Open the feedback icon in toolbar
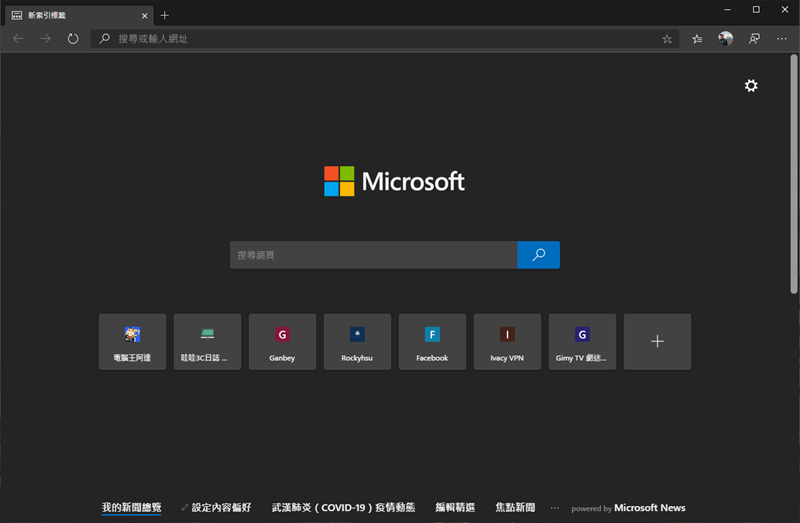This screenshot has height=523, width=800. [x=754, y=39]
